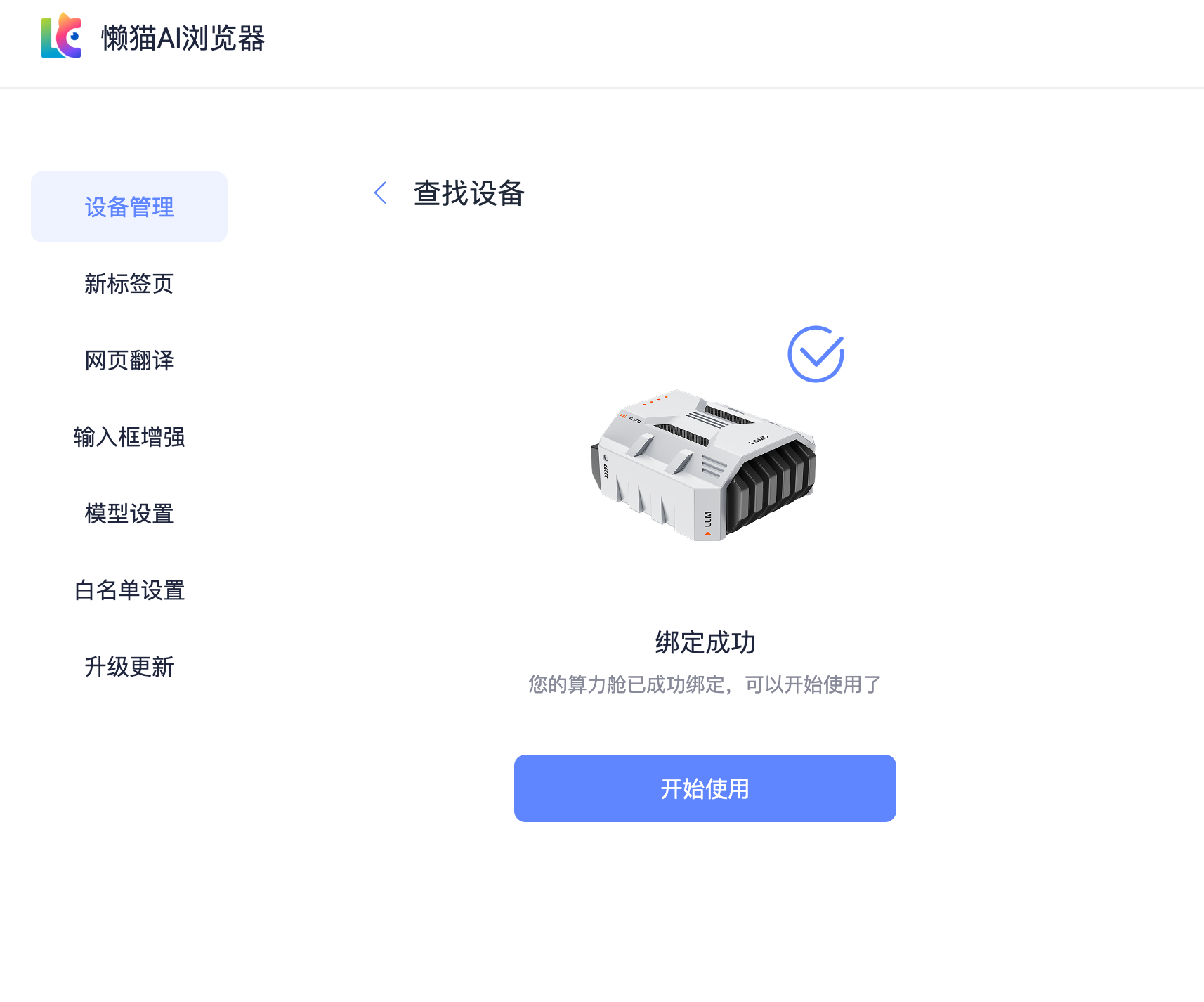This screenshot has height=1002, width=1204.
Task: Click the 懒猫AI浏览器 logo icon
Action: [x=61, y=36]
